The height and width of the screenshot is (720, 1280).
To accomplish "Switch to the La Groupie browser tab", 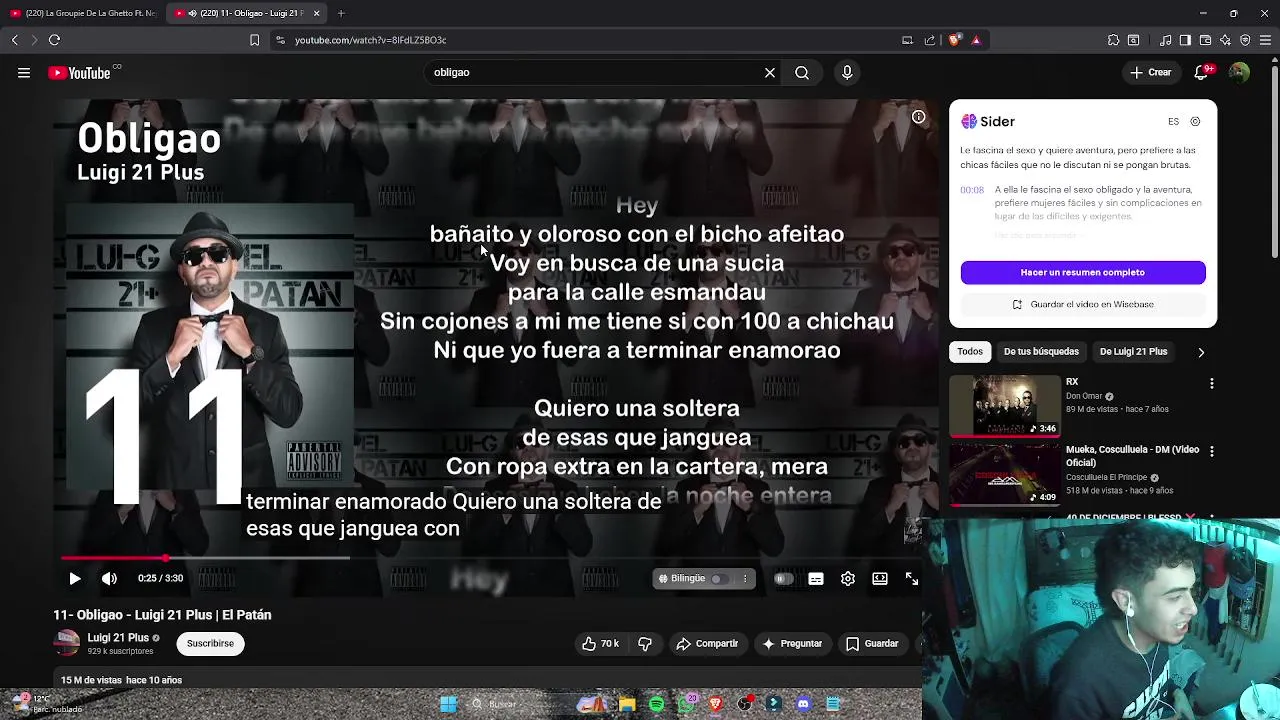I will coord(82,13).
